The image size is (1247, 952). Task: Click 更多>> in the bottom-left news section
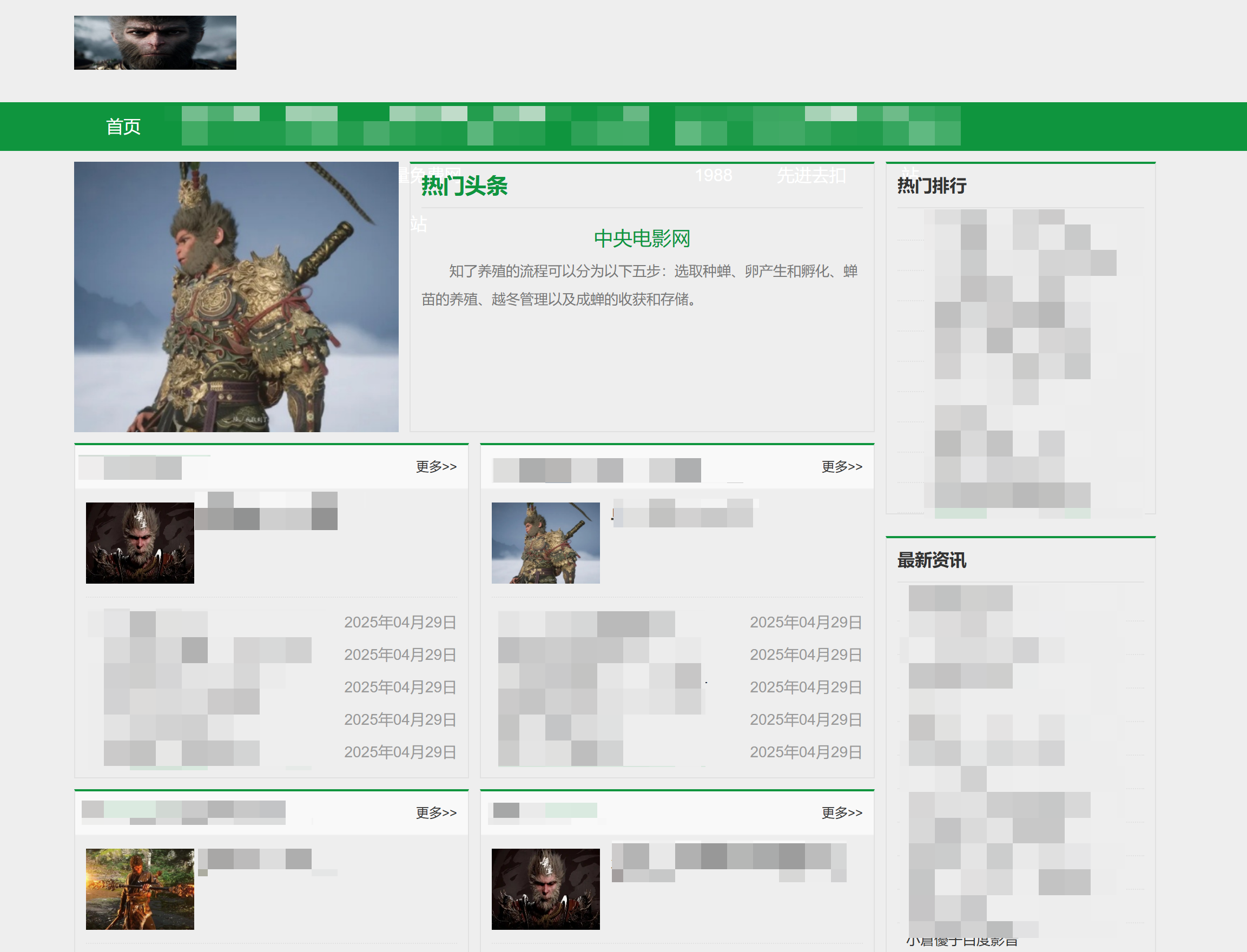coord(436,812)
